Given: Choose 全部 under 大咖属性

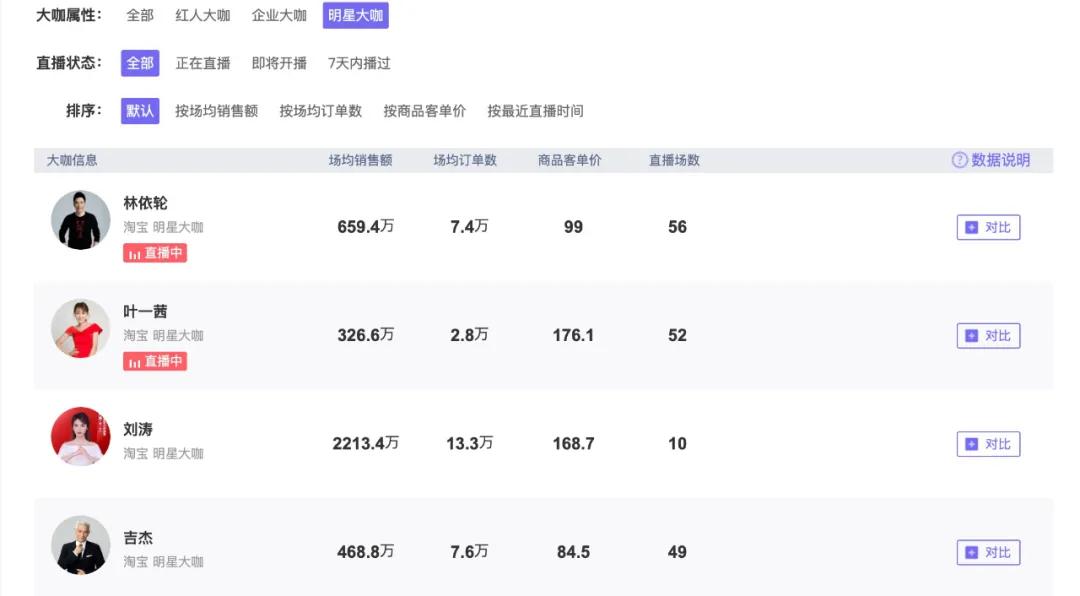Looking at the screenshot, I should click(140, 16).
